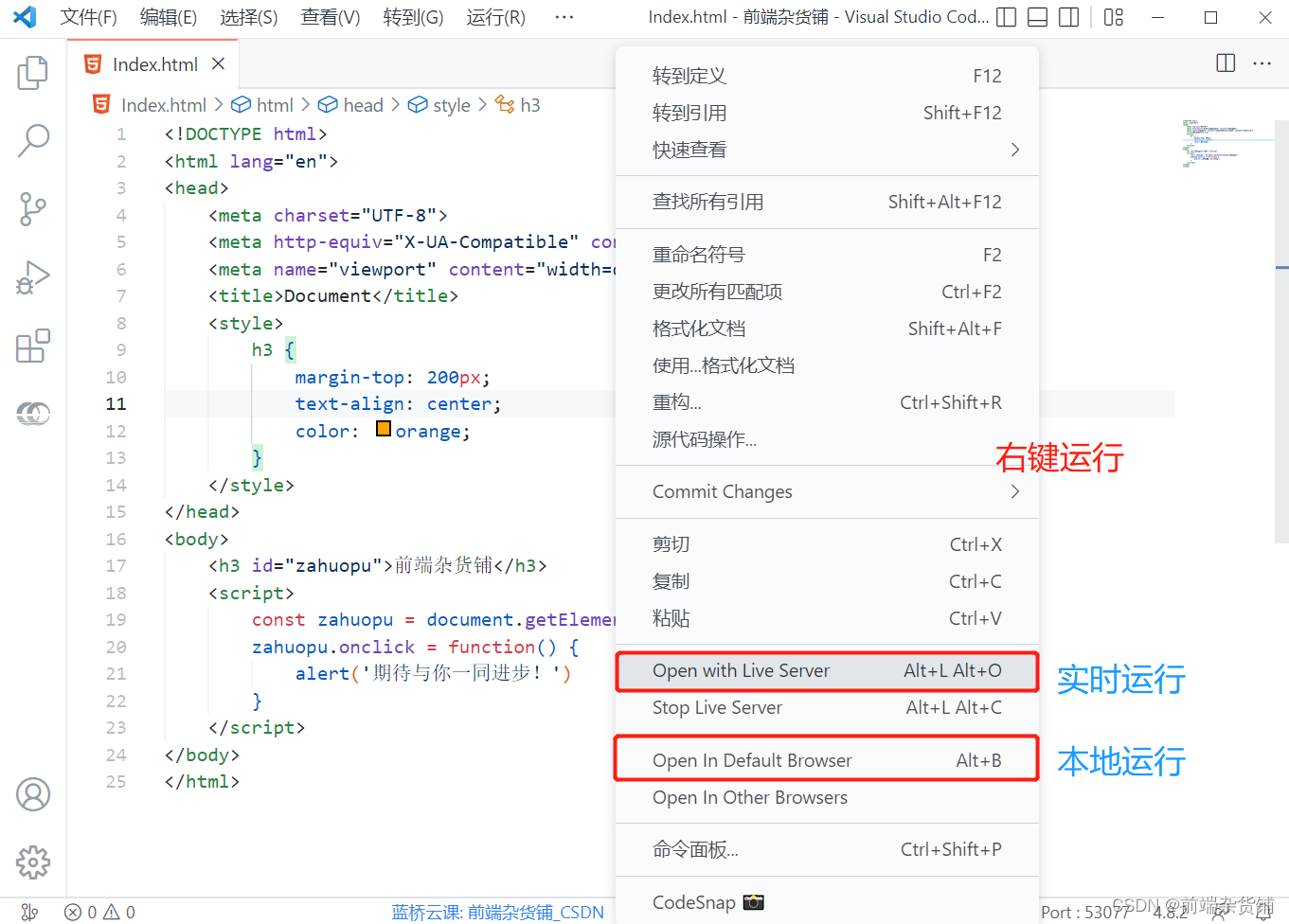This screenshot has height=924, width=1289.
Task: Click the Accounts icon in activity bar
Action: pyautogui.click(x=33, y=794)
